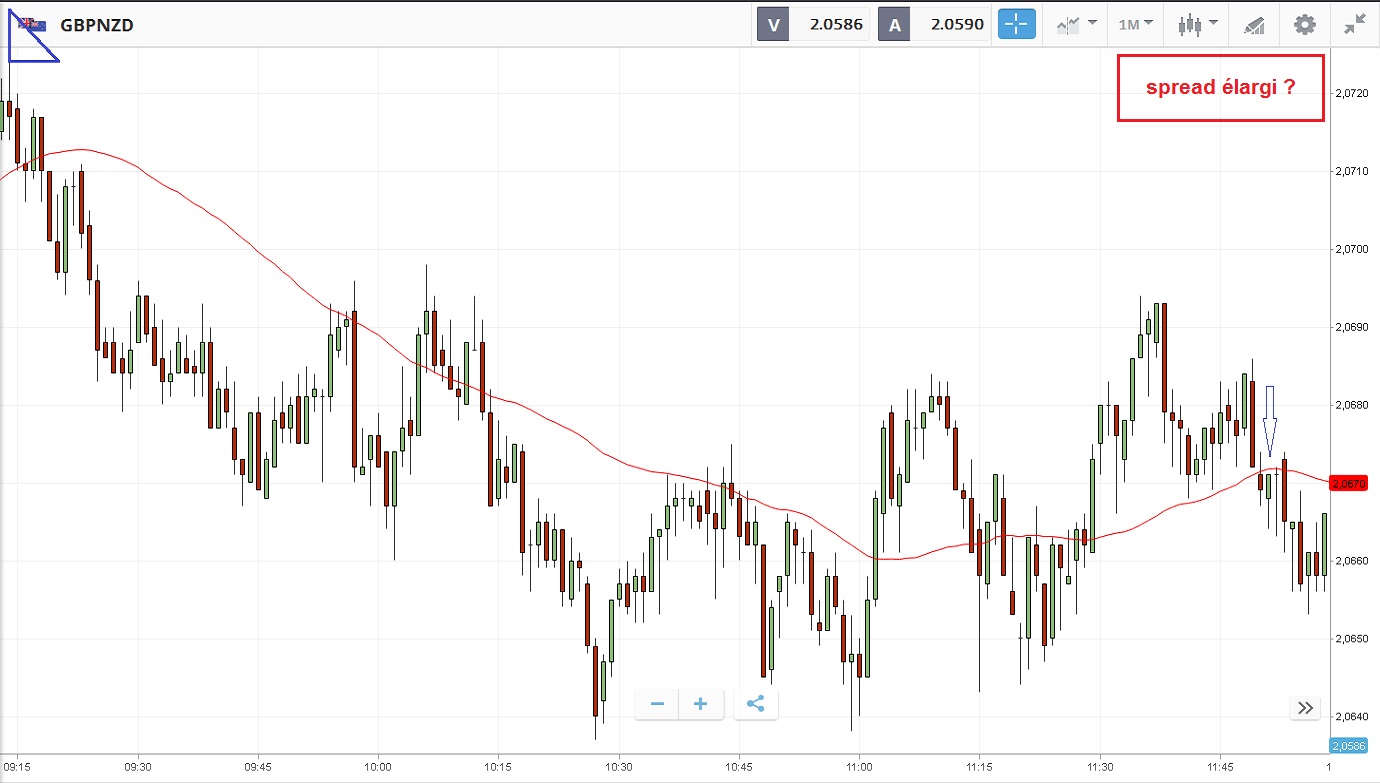Screen dimensions: 1380x783
Task: Click the "spread élargi ?" annotation box
Action: click(x=1220, y=88)
